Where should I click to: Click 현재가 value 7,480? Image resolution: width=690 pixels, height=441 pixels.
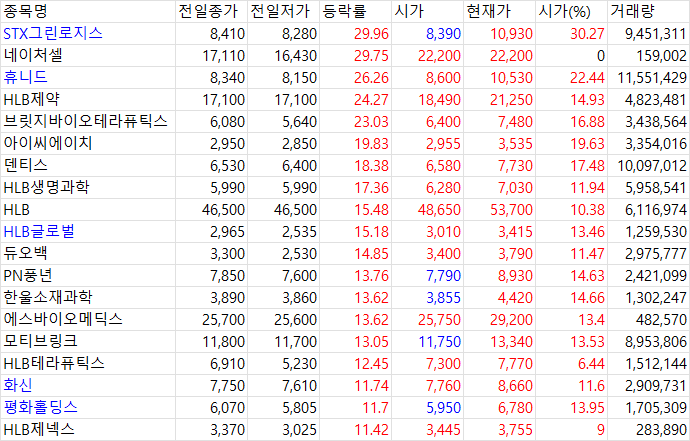tap(515, 122)
